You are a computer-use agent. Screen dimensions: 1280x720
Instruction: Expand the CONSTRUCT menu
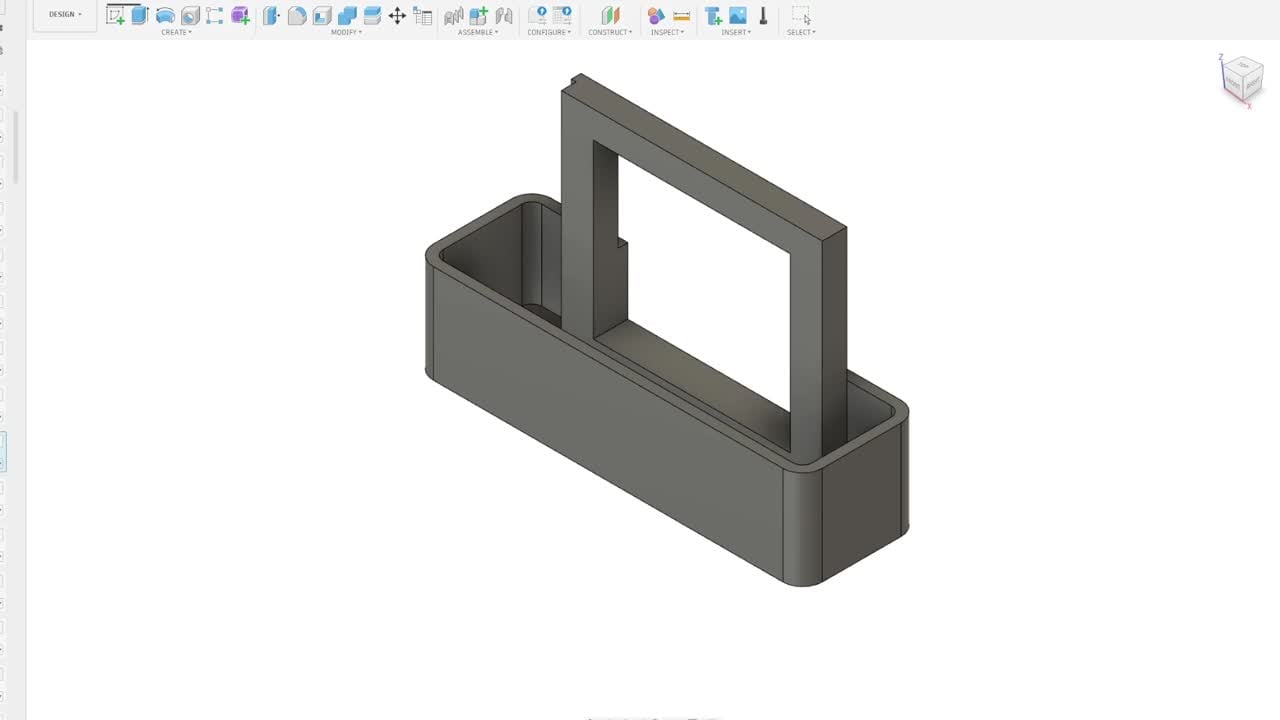[x=610, y=32]
